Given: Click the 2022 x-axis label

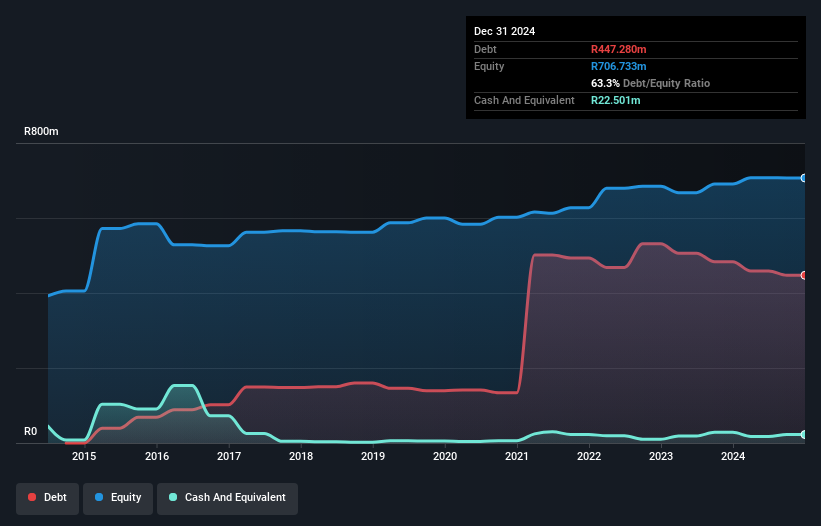Looking at the screenshot, I should click(x=589, y=456).
